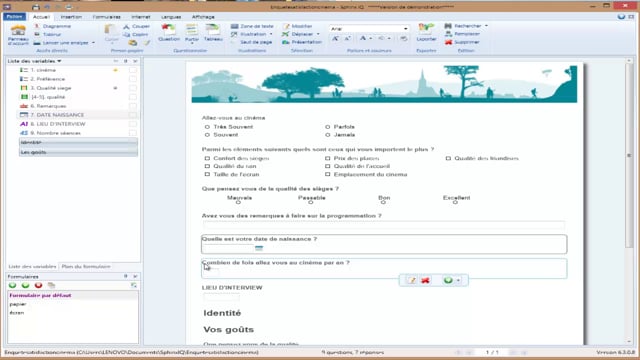Increase the font size in the ribbon
Image resolution: width=640 pixels, height=360 pixels.
pyautogui.click(x=335, y=38)
